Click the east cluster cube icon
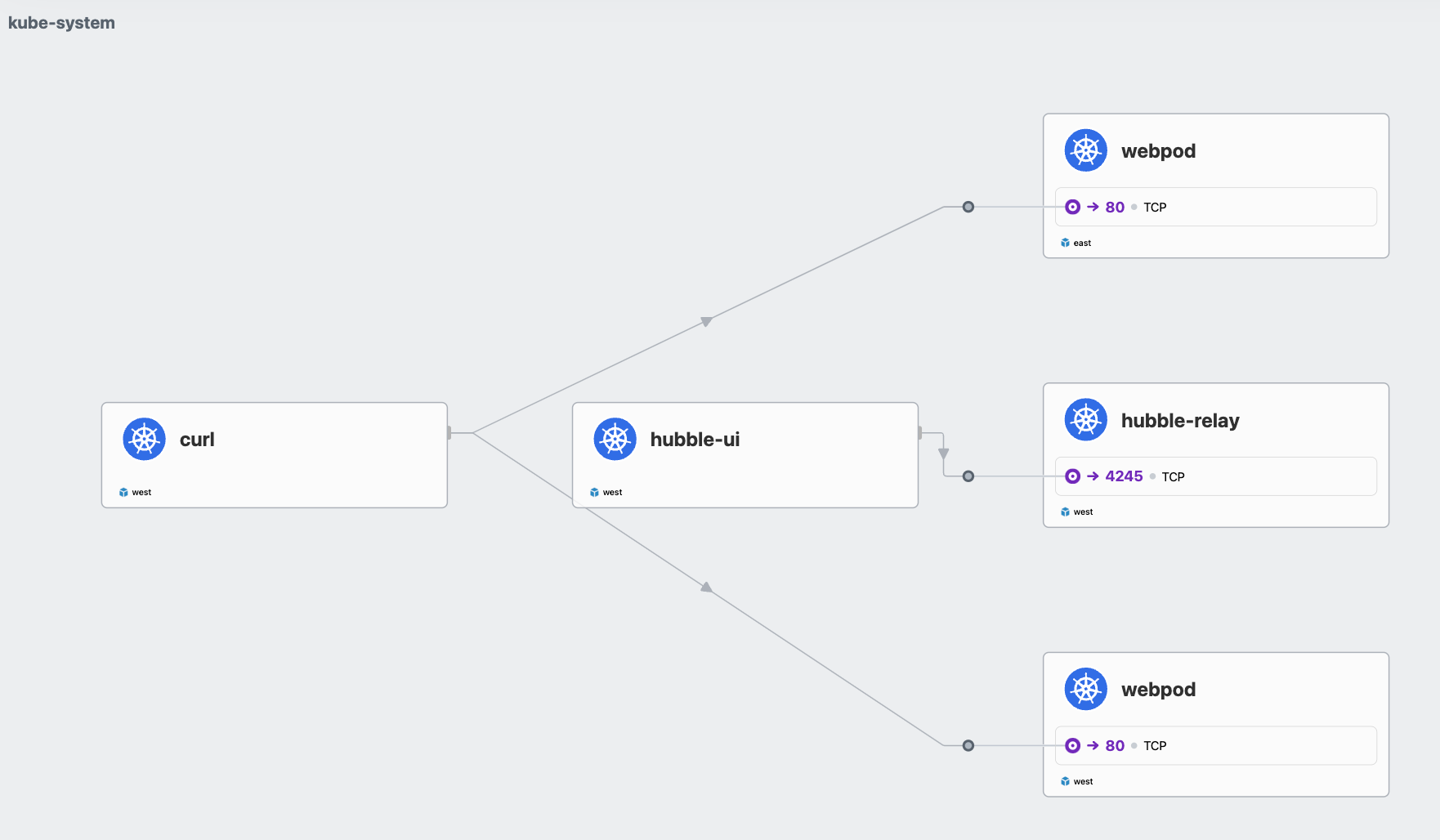 [1065, 243]
